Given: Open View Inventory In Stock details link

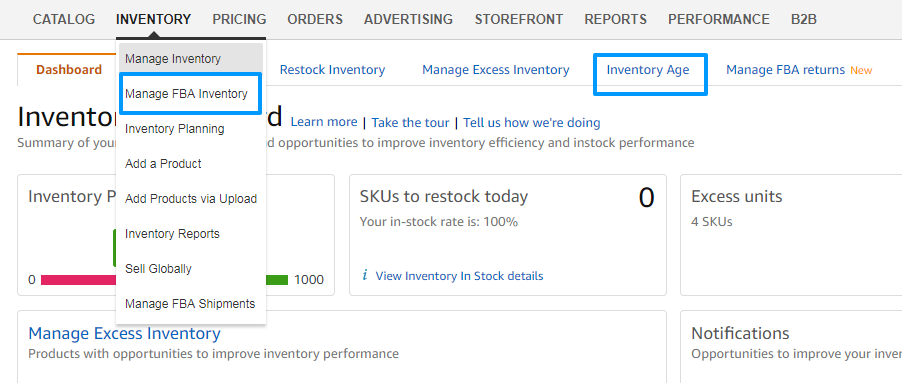Looking at the screenshot, I should point(460,276).
